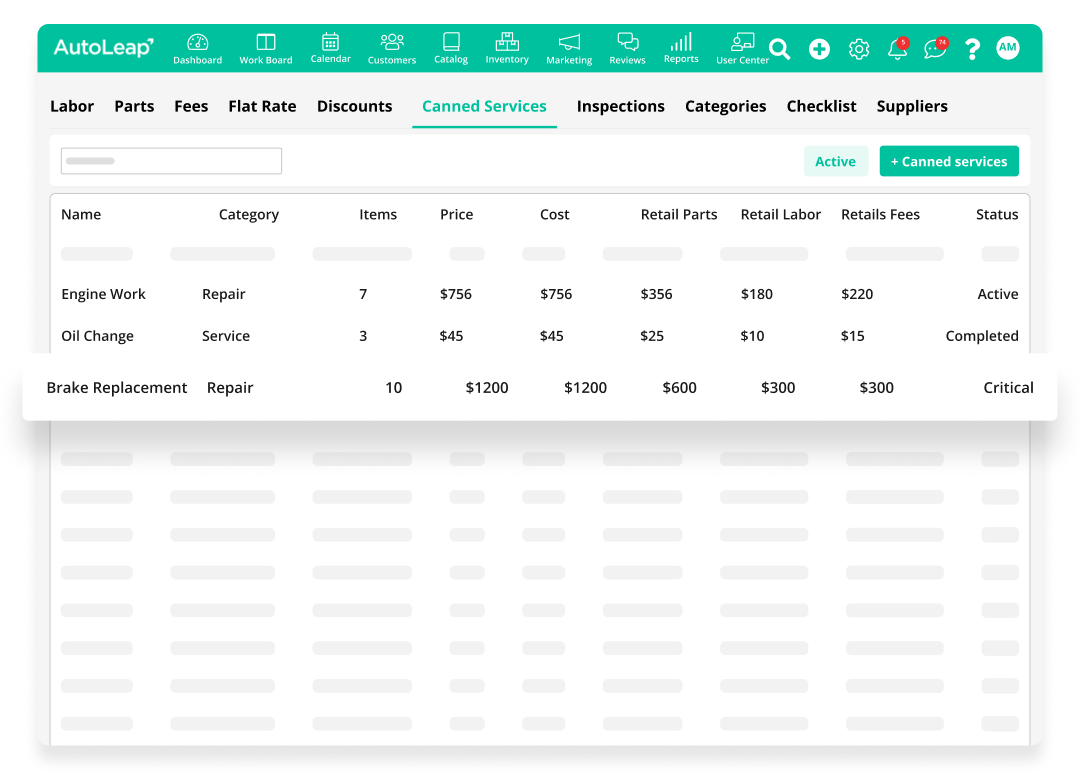Image resolution: width=1080 pixels, height=774 pixels.
Task: Click the Service category of Oil Change
Action: click(x=226, y=336)
